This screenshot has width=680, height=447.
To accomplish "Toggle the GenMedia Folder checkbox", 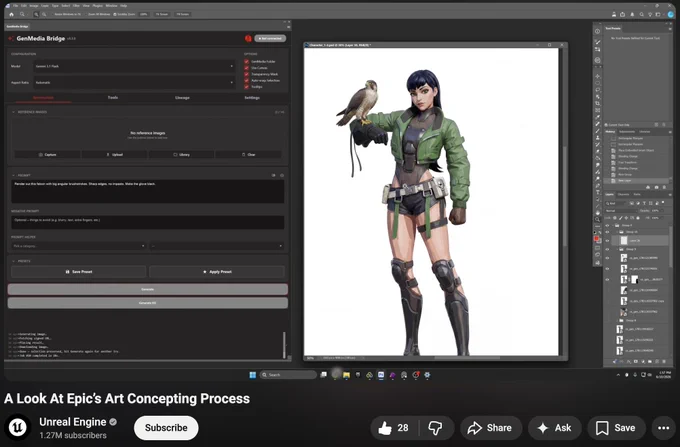I will (246, 62).
